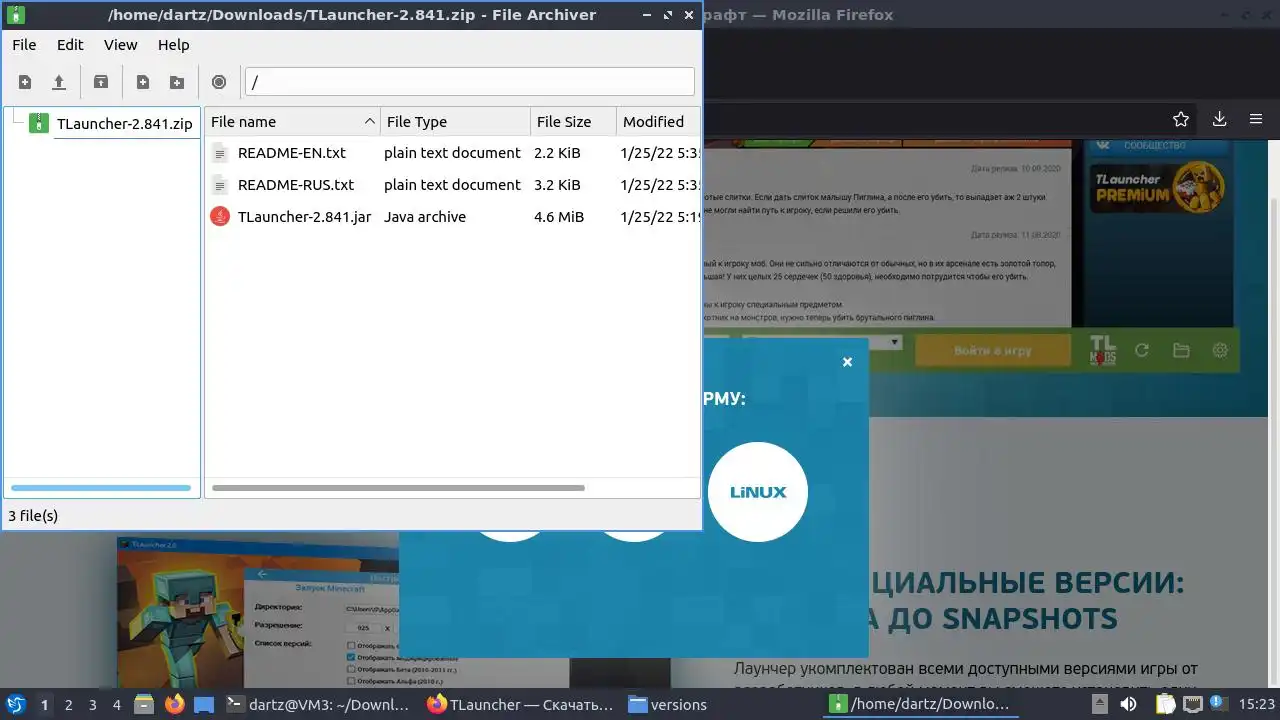This screenshot has height=720, width=1280.
Task: Click the LINUX platform circle button
Action: [x=758, y=492]
